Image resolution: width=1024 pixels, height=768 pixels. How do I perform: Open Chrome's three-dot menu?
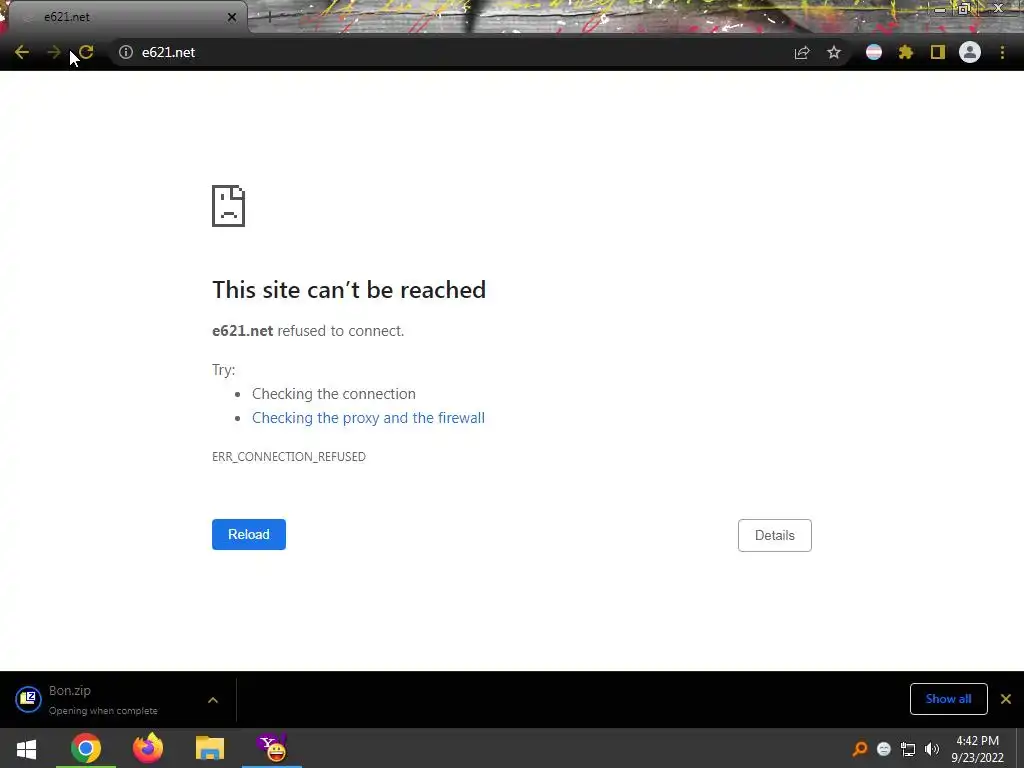pyautogui.click(x=1002, y=52)
